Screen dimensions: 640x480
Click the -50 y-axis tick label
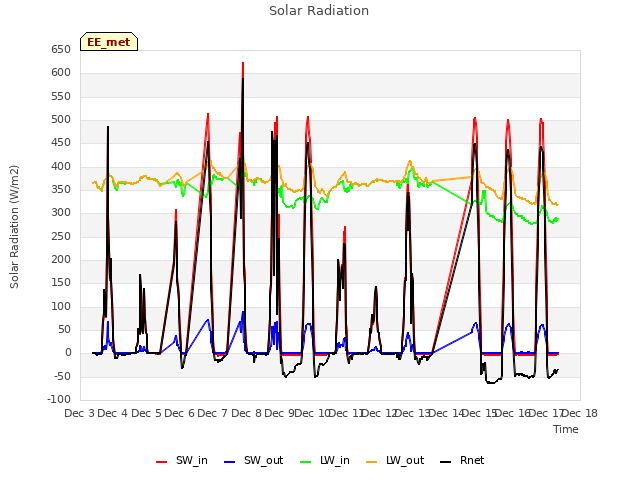tap(60, 376)
